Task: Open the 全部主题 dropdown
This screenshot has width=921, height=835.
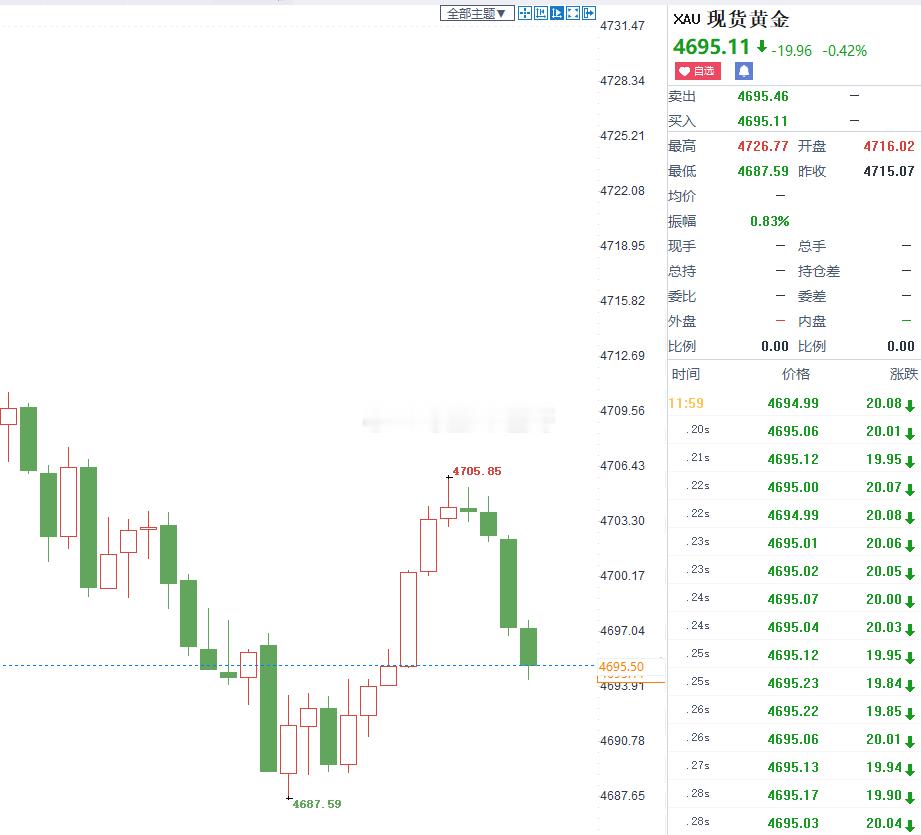Action: (x=477, y=14)
